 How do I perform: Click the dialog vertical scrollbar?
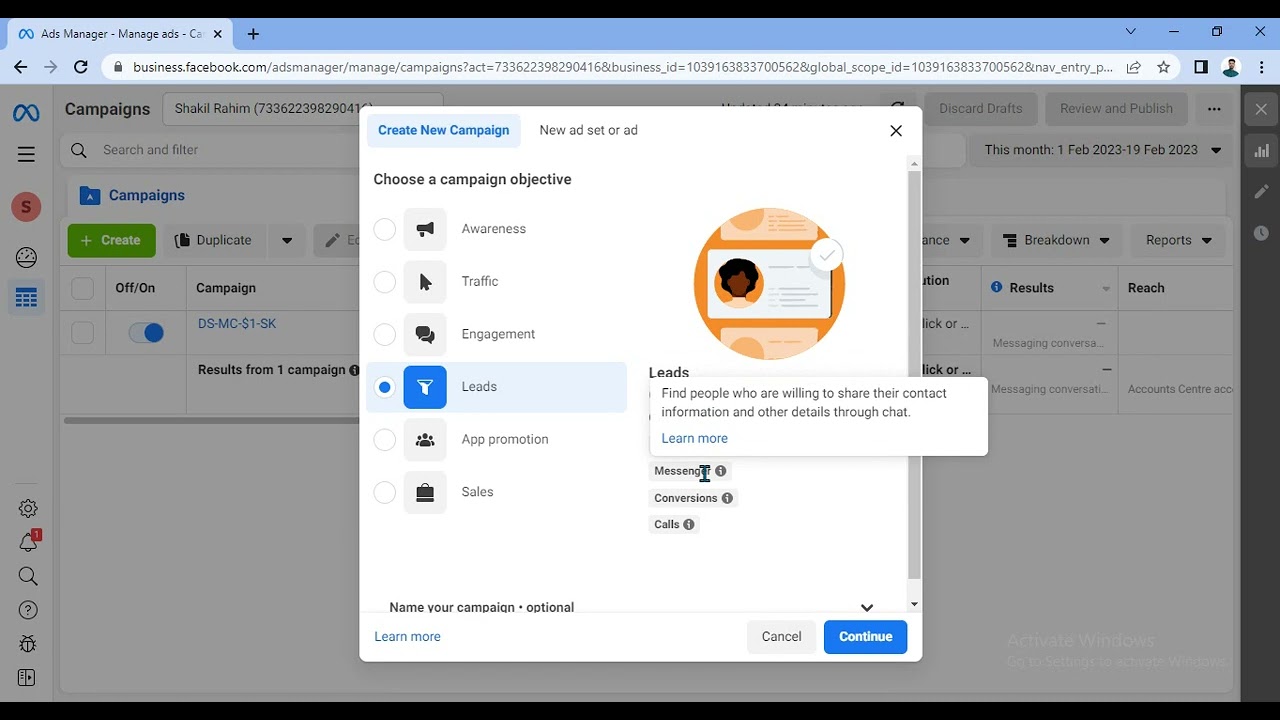coord(914,375)
